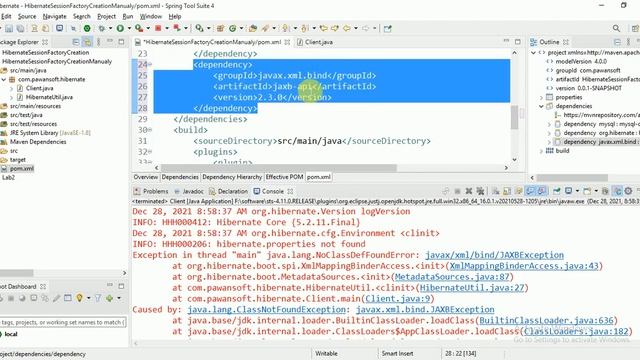The width and height of the screenshot is (640, 360).
Task: Click the Last Edit Location icon
Action: (x=324, y=28)
